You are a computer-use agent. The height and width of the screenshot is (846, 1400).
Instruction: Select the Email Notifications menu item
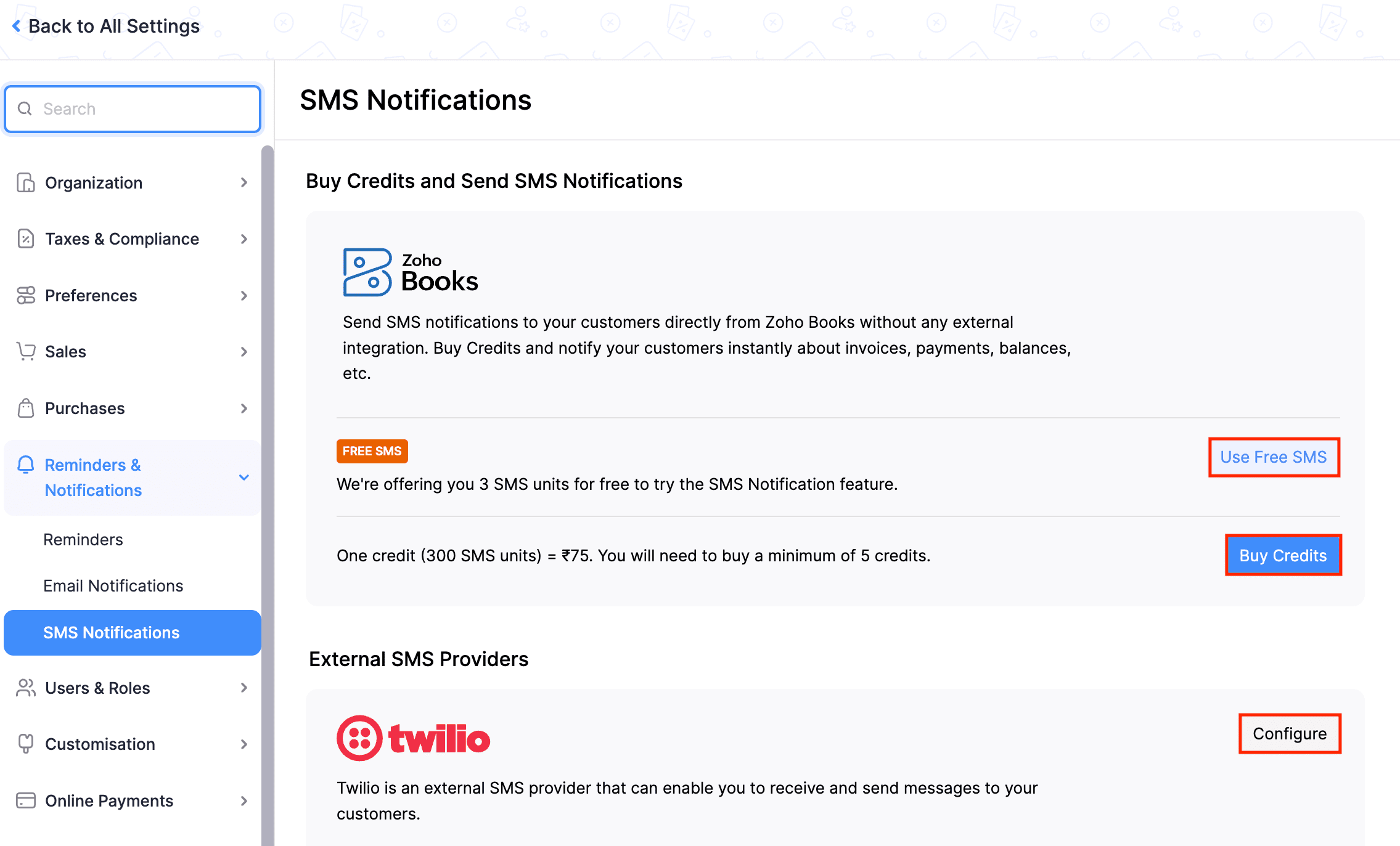tap(113, 585)
